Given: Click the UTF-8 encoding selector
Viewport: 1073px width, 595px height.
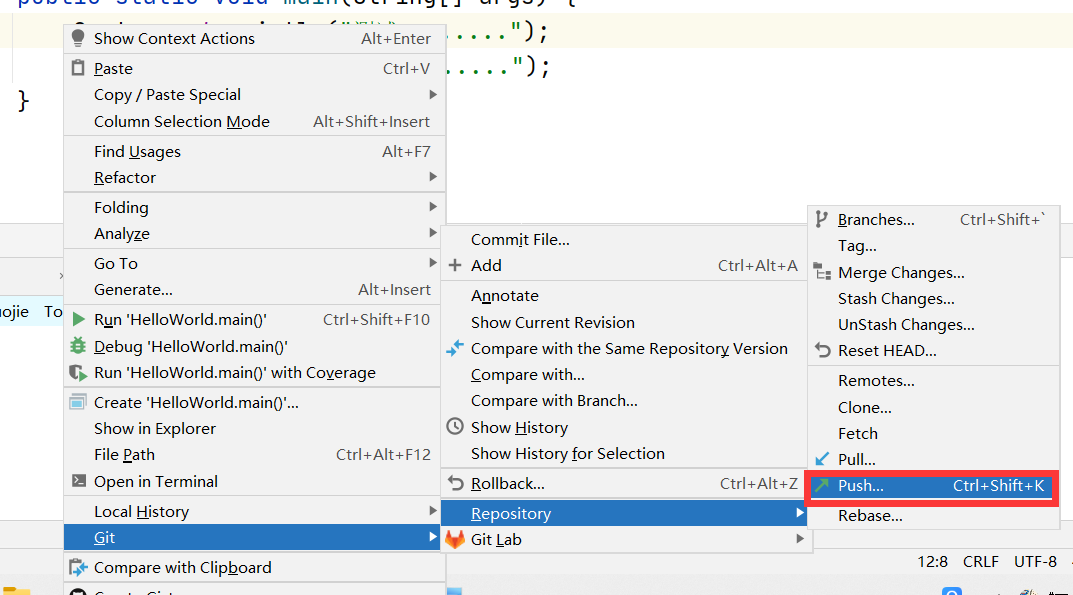Looking at the screenshot, I should pyautogui.click(x=1035, y=562).
